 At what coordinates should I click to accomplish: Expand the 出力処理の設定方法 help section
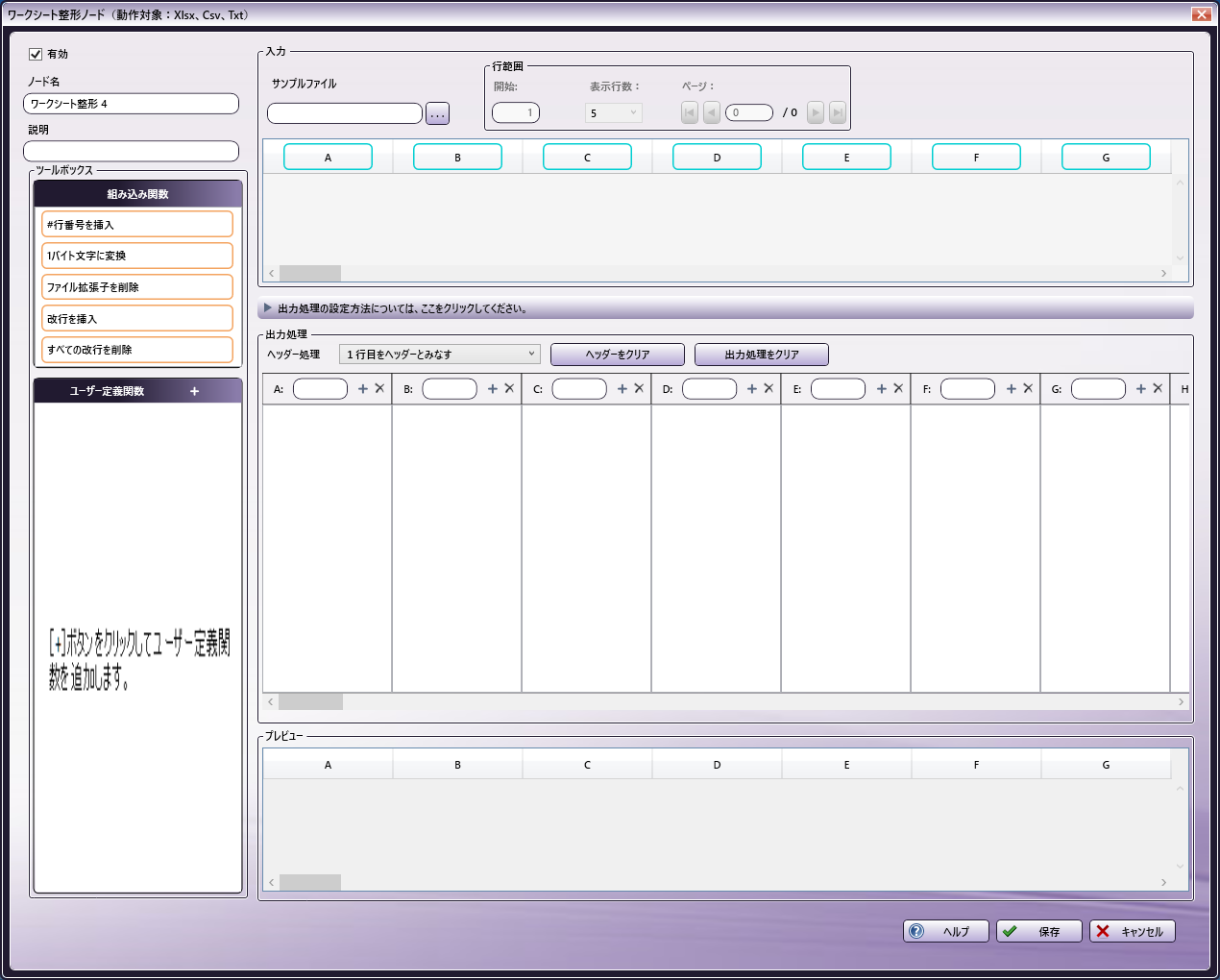point(725,308)
